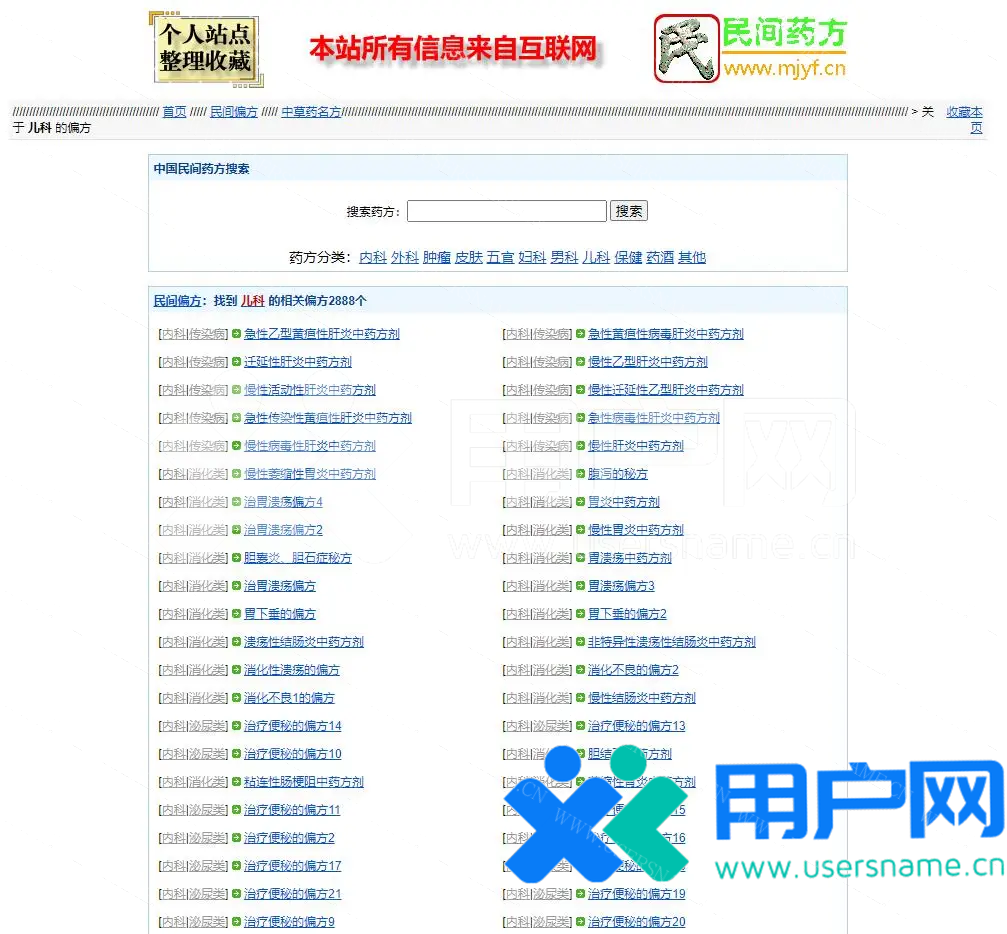Click green arrow icon beside 急性乙型黄疸性肝炎中药方剂
The height and width of the screenshot is (934, 1007).
pos(237,334)
